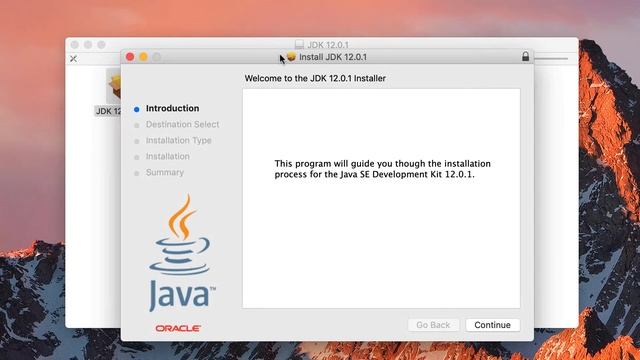The width and height of the screenshot is (640, 360).
Task: Click the Continue button
Action: tap(493, 325)
